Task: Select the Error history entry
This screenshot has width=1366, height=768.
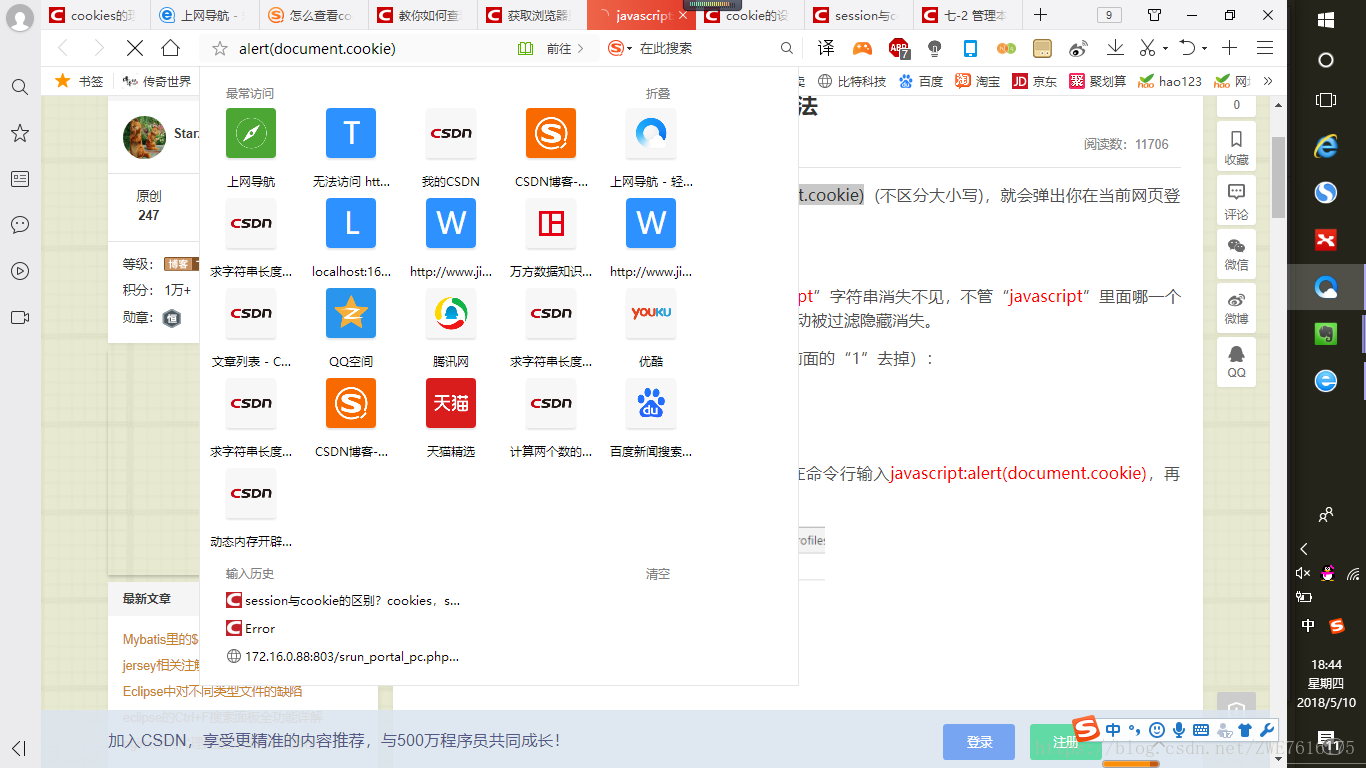Action: [251, 629]
